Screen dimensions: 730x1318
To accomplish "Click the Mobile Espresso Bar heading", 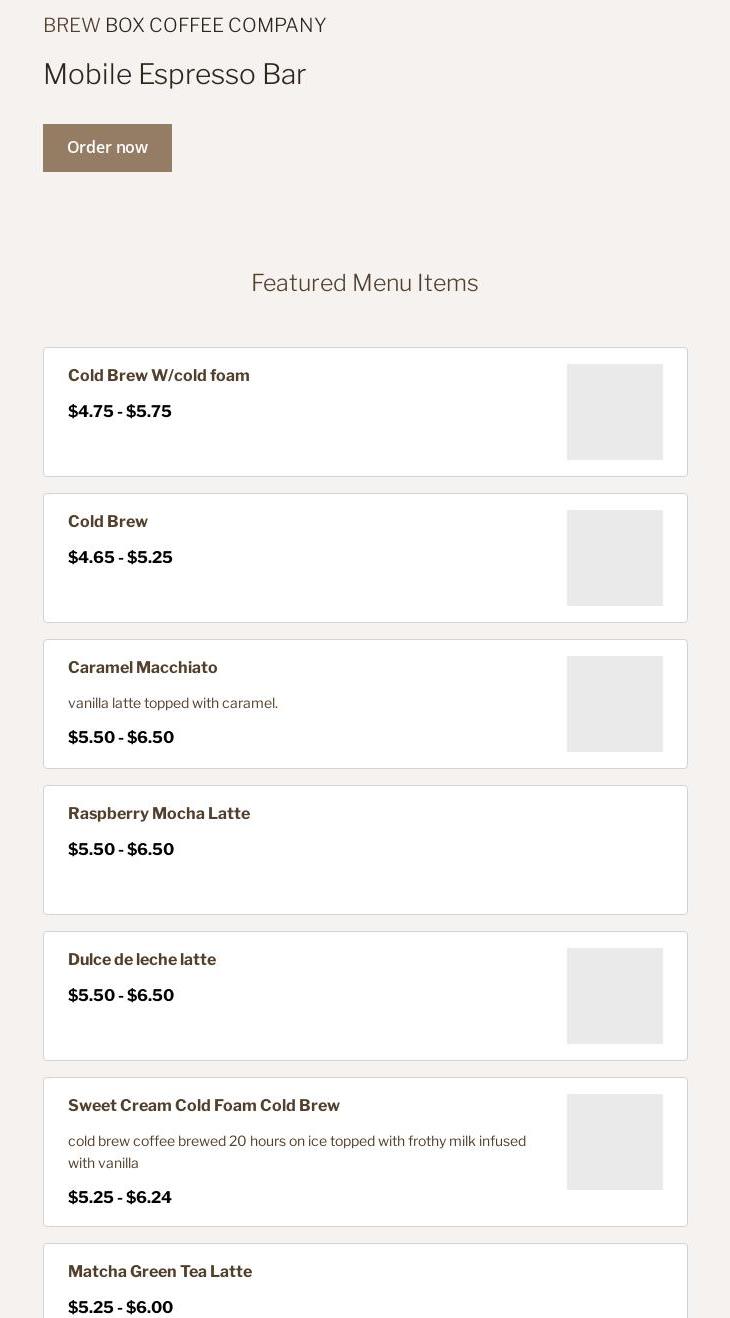I will coord(175,75).
